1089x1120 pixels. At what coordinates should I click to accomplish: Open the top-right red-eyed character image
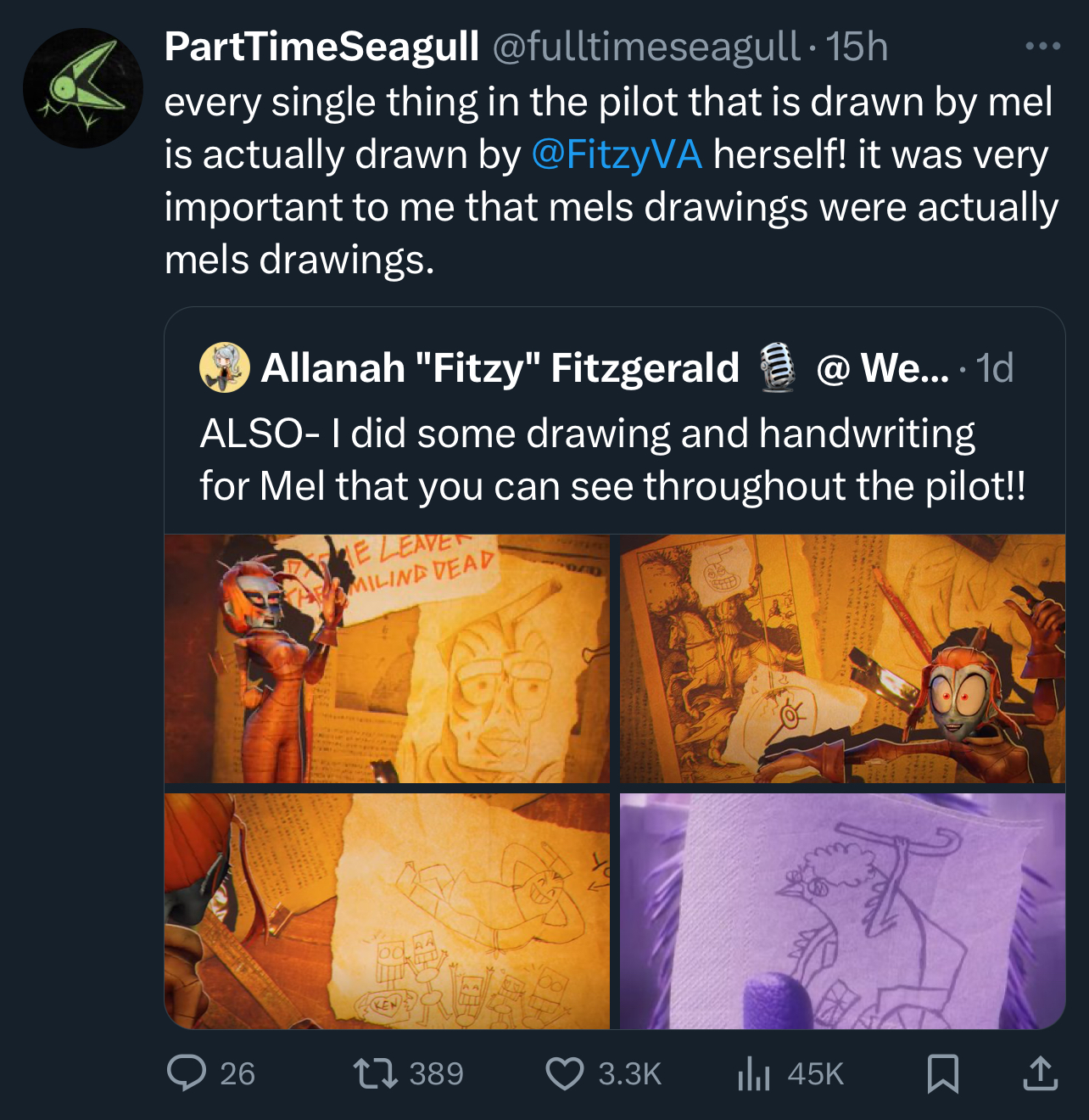[842, 658]
